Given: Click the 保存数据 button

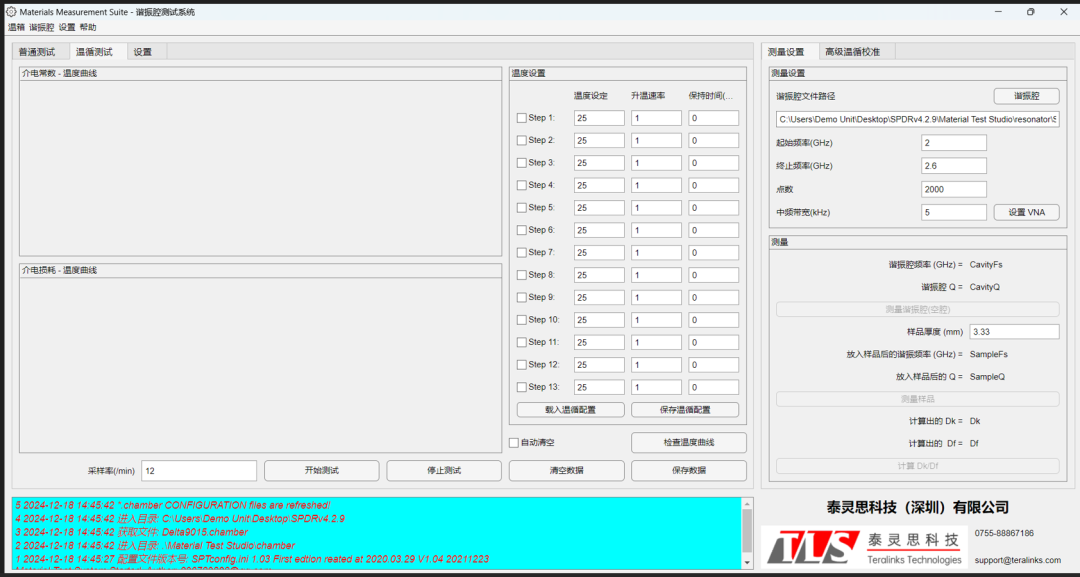Looking at the screenshot, I should 689,470.
